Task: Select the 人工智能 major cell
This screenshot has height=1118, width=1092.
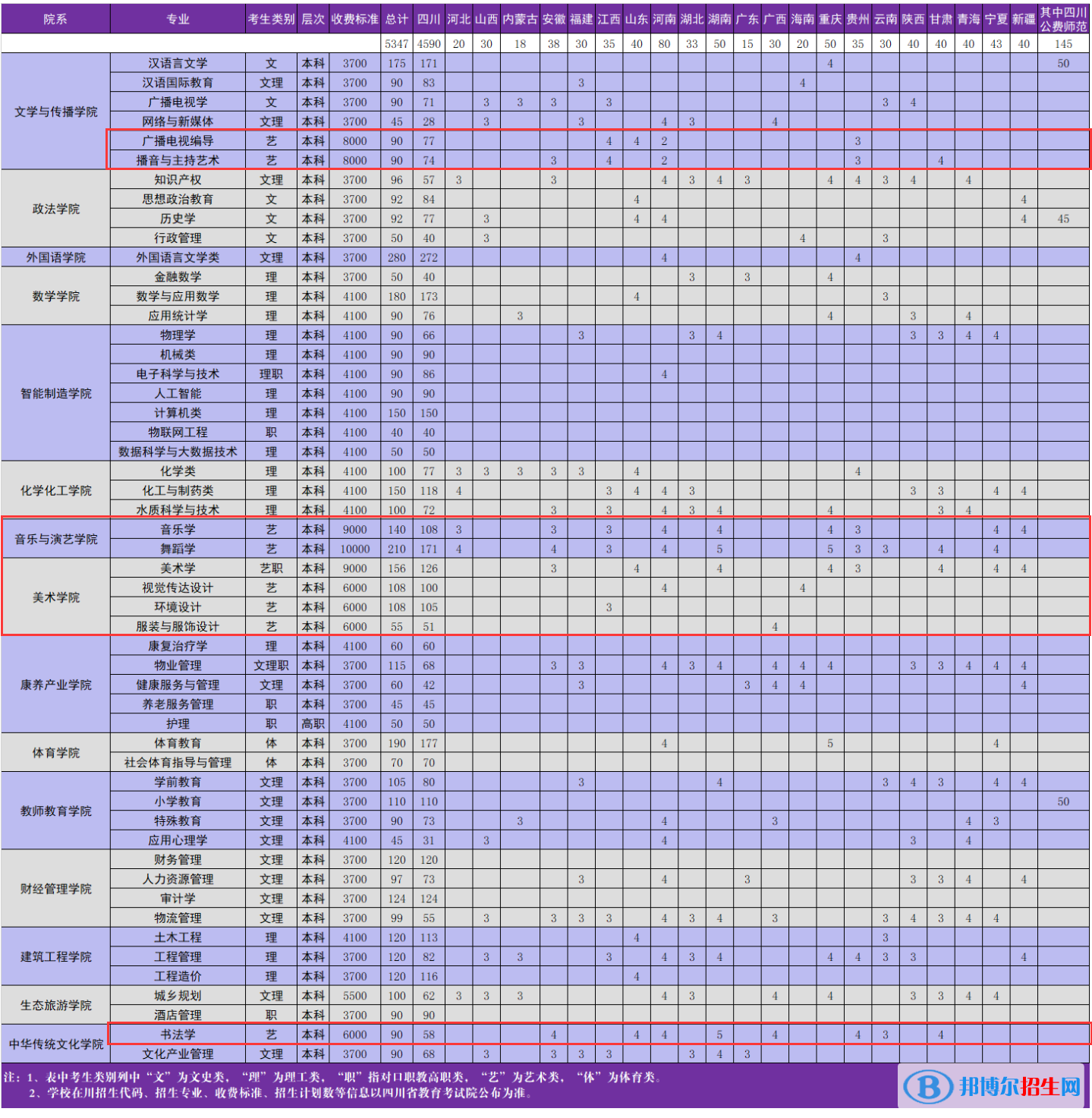Action: (x=178, y=393)
